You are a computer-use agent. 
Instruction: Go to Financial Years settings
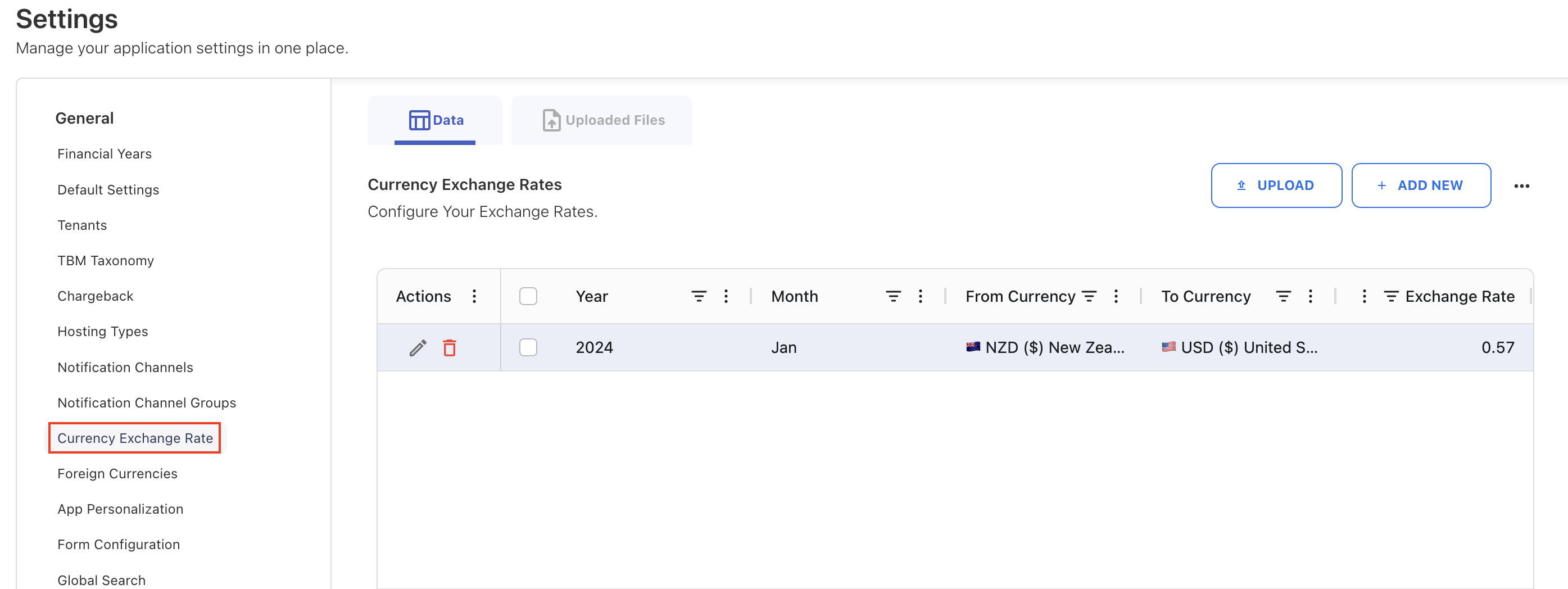click(x=105, y=154)
